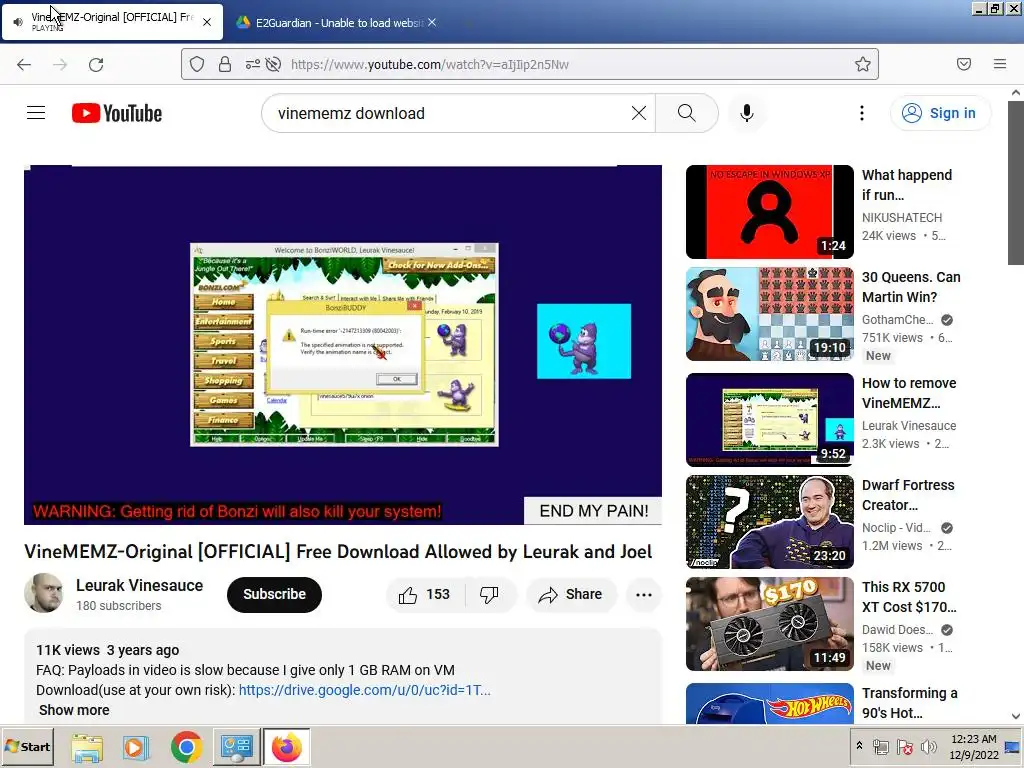Viewport: 1024px width, 768px height.
Task: Click 'Dwarf Fortress Creator...' title text
Action: pos(908,495)
